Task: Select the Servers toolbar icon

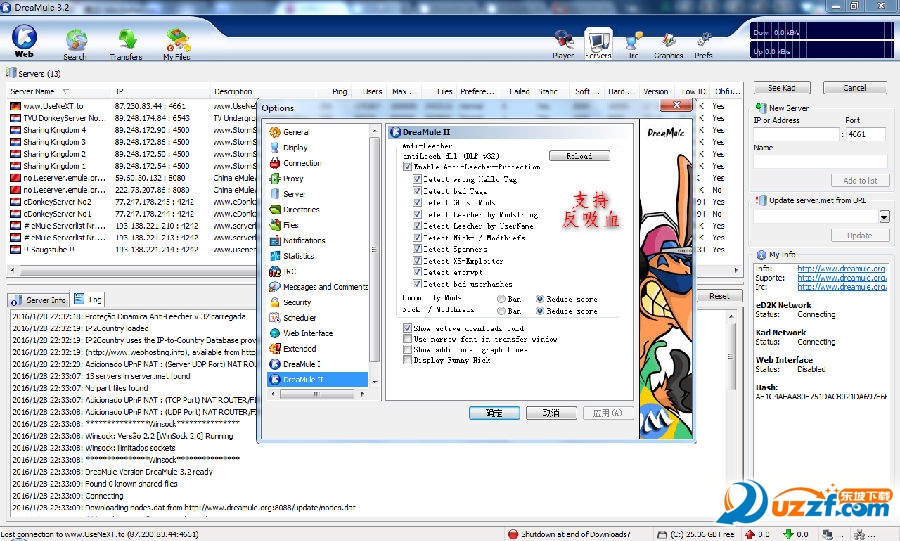Action: coord(598,44)
